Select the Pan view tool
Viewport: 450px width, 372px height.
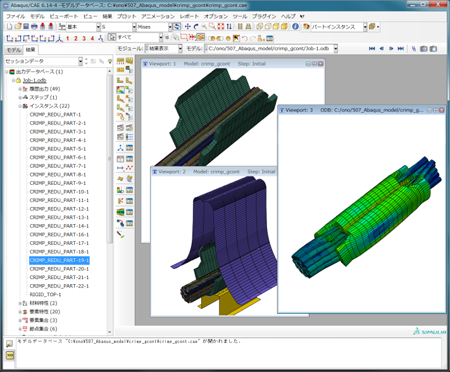click(188, 26)
